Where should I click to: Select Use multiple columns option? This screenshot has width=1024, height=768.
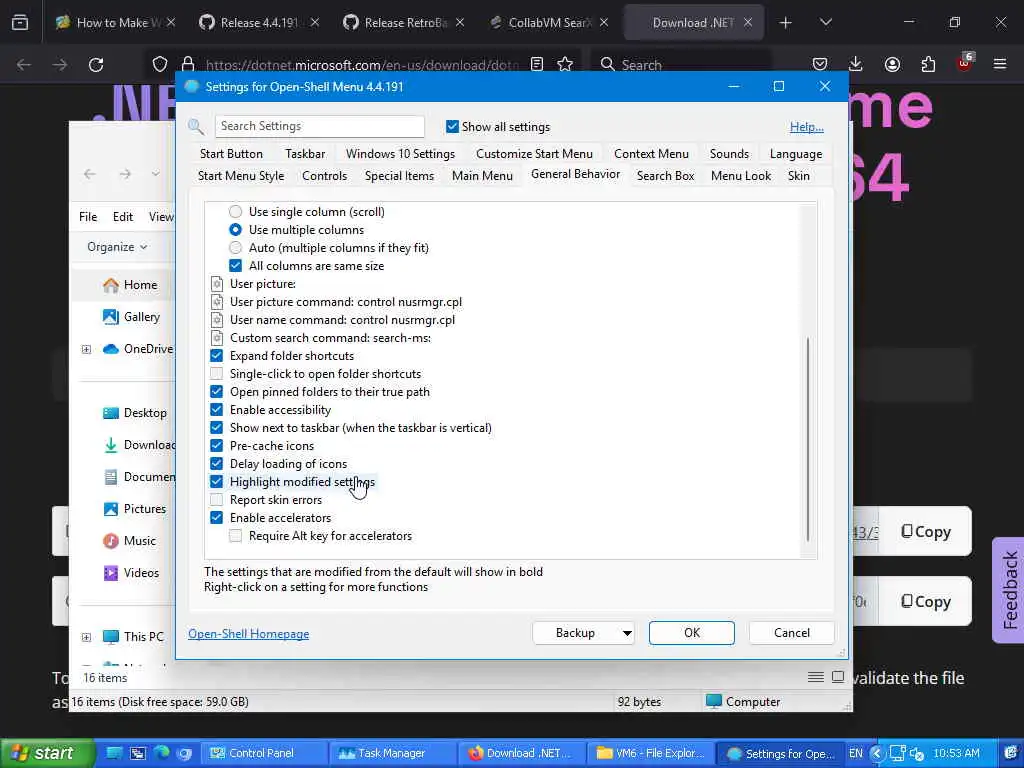236,230
